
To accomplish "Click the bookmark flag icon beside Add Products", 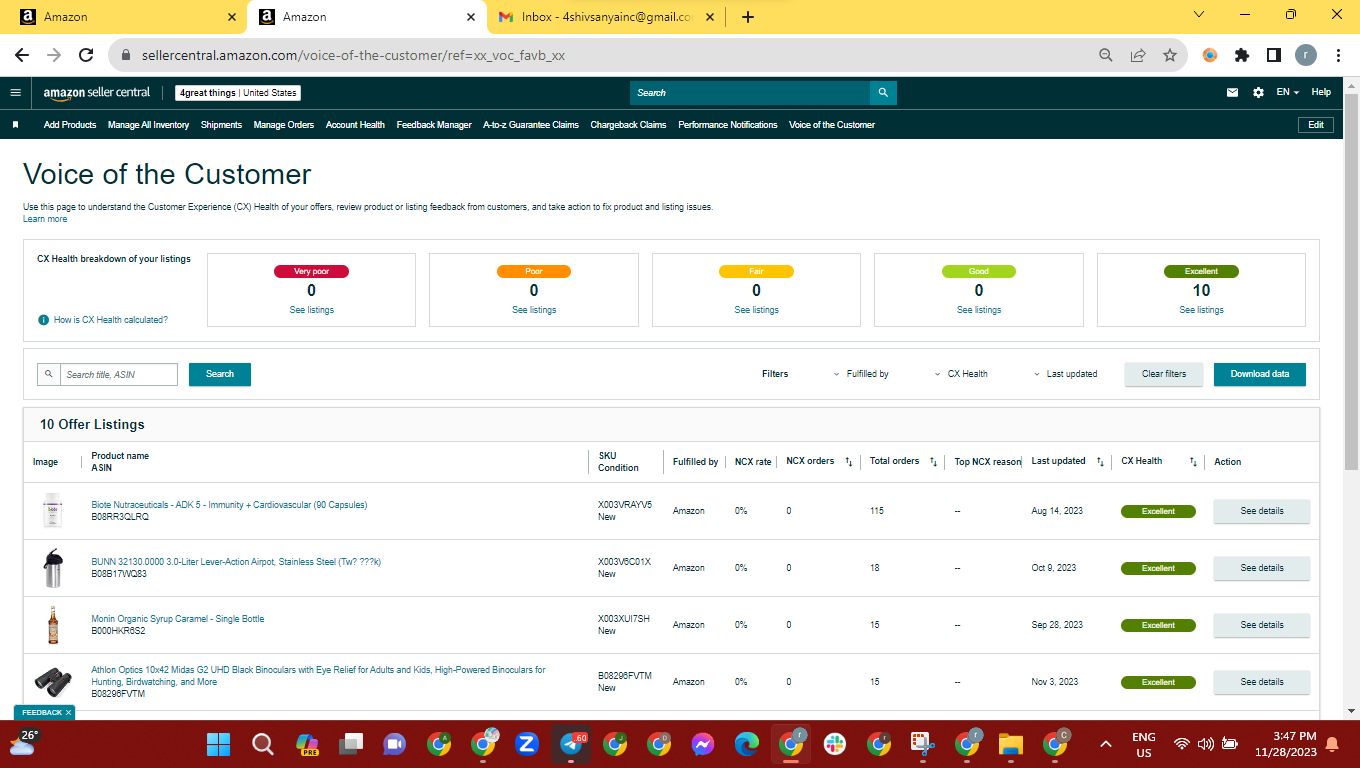I will (15, 125).
